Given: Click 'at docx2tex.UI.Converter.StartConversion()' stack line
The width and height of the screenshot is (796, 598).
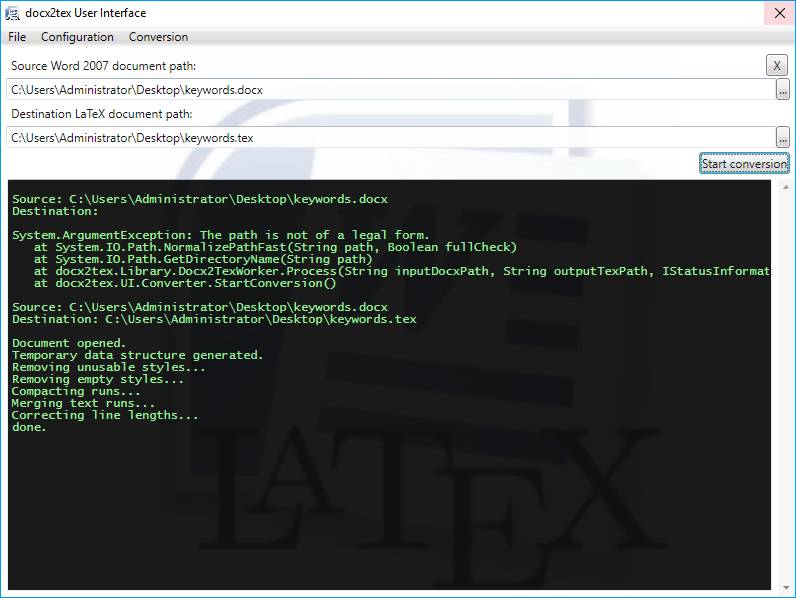Looking at the screenshot, I should coord(185,283).
